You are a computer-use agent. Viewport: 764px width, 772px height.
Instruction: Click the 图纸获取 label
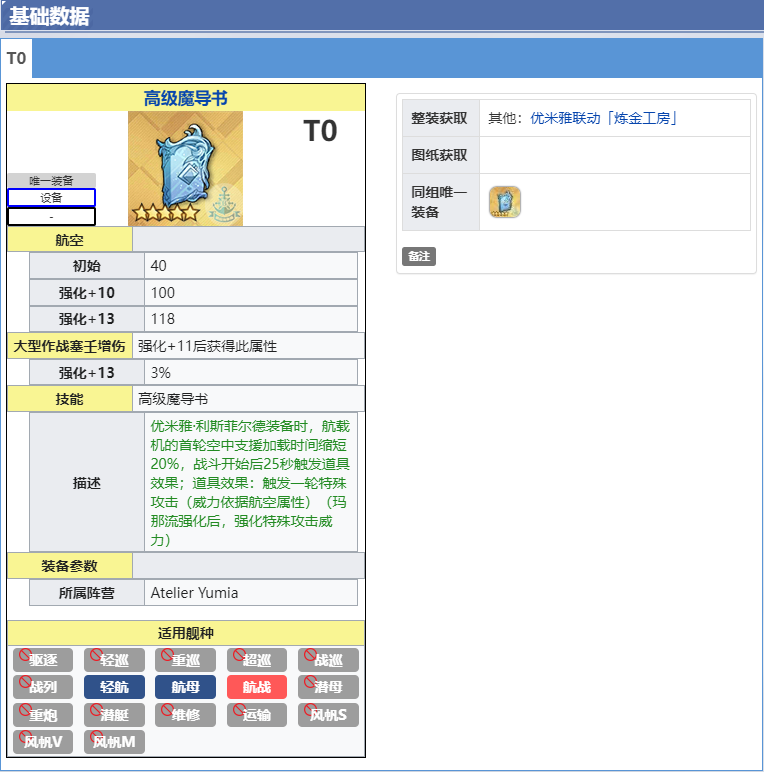[x=439, y=155]
